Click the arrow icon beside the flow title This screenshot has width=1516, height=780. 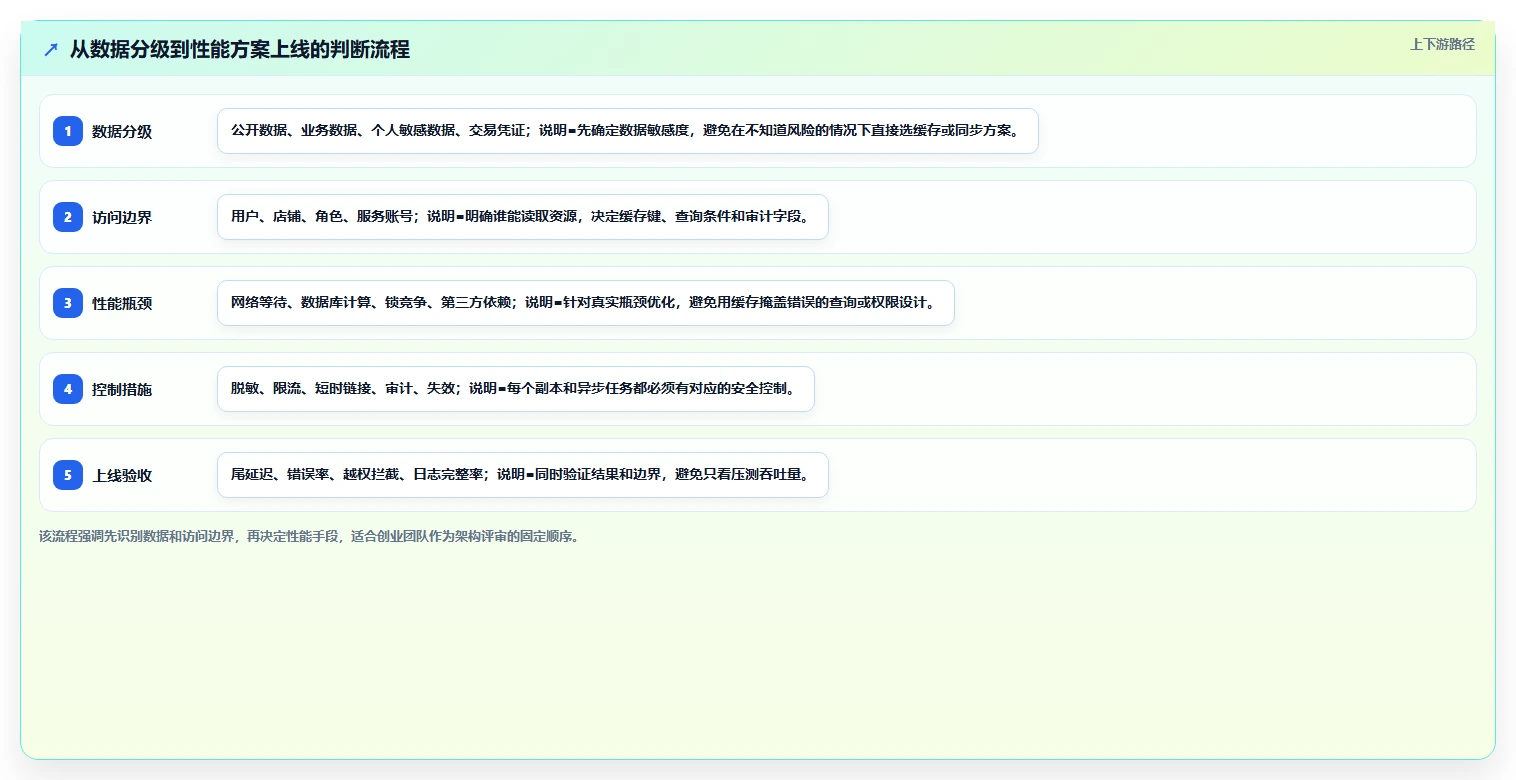(51, 49)
